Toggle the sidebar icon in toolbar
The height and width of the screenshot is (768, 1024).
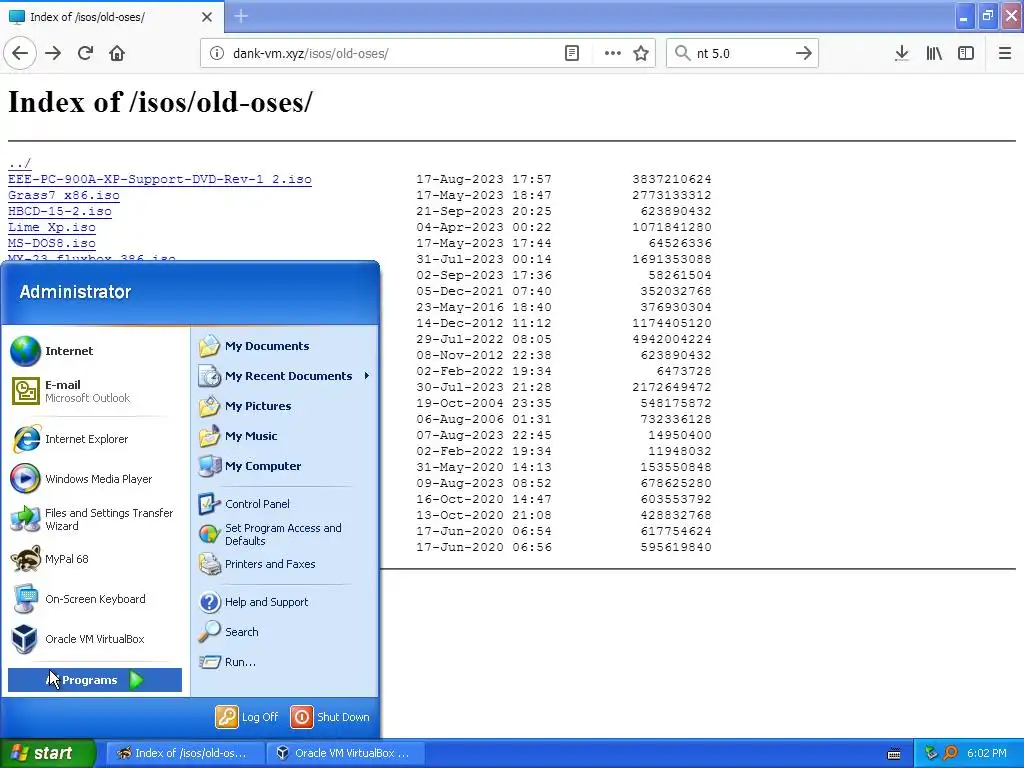click(x=966, y=53)
